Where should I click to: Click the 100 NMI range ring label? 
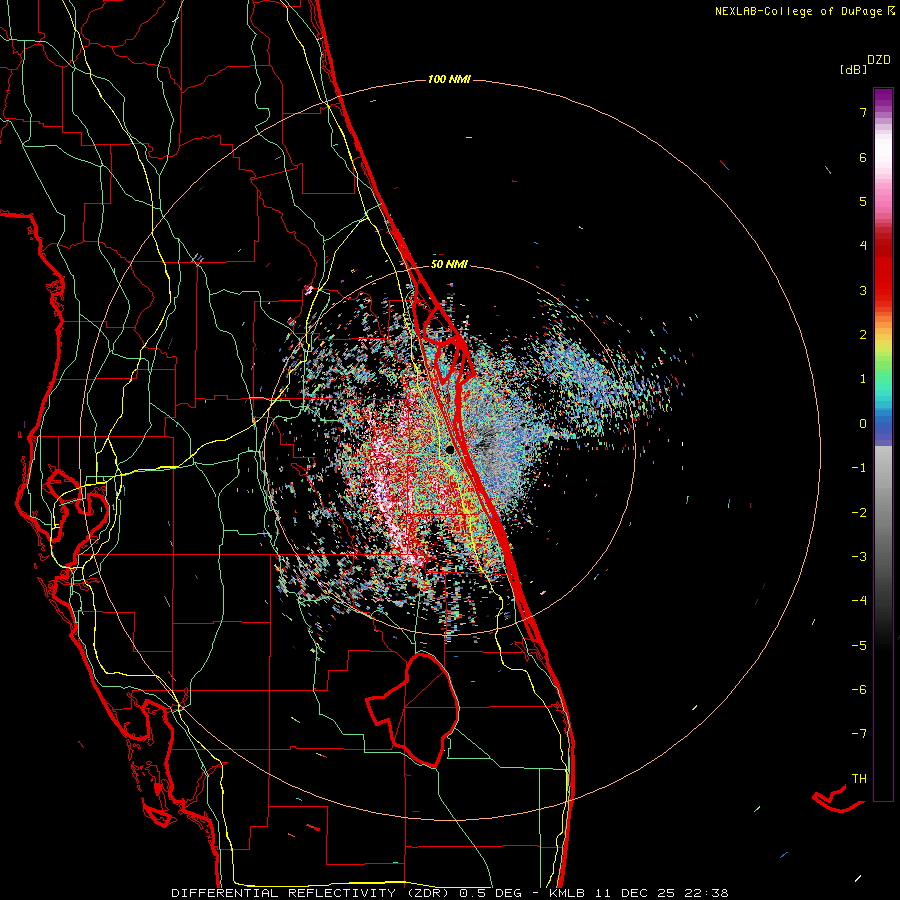[449, 79]
